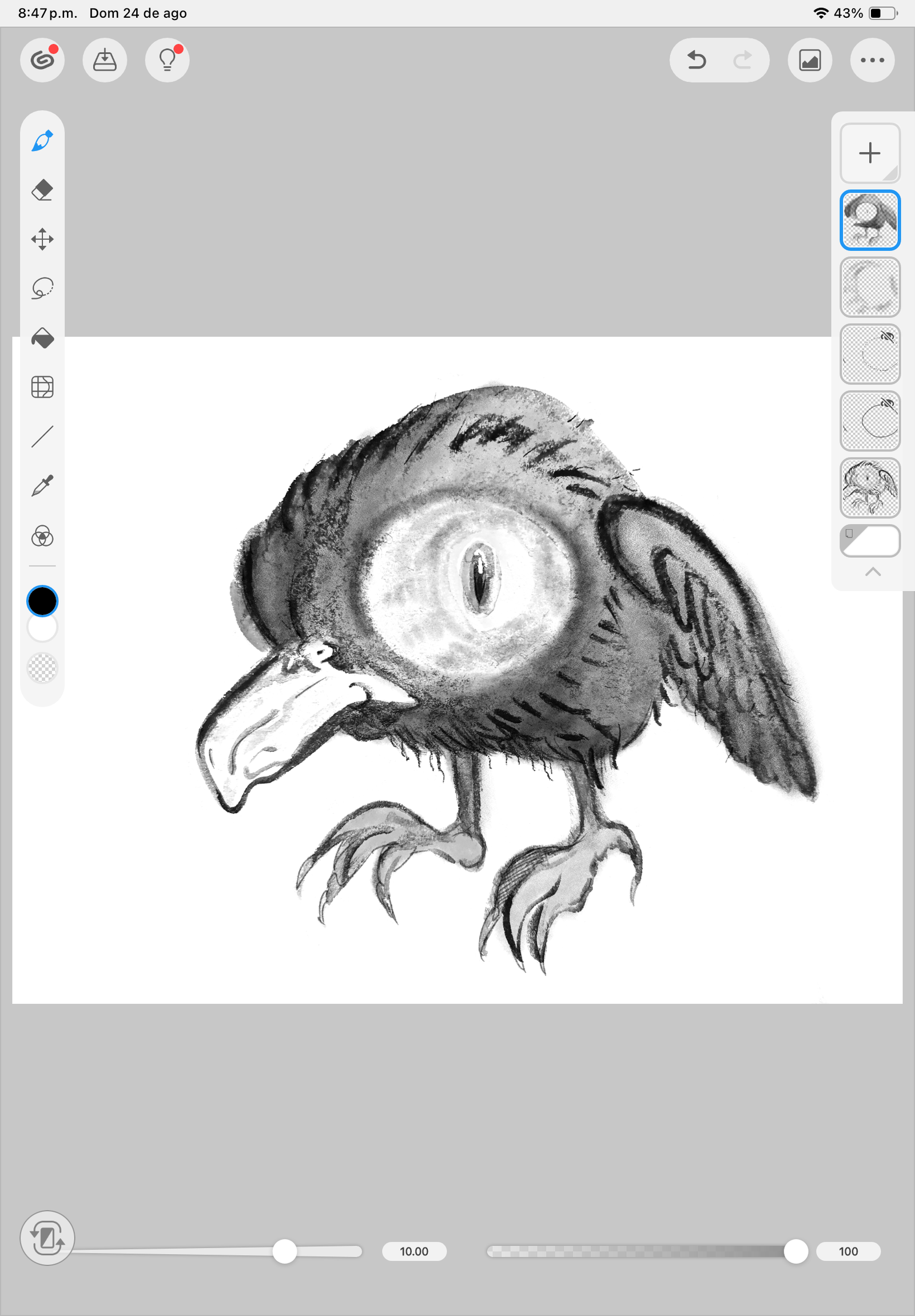The image size is (915, 1316).
Task: Edit the opacity value 100
Action: tap(848, 1251)
